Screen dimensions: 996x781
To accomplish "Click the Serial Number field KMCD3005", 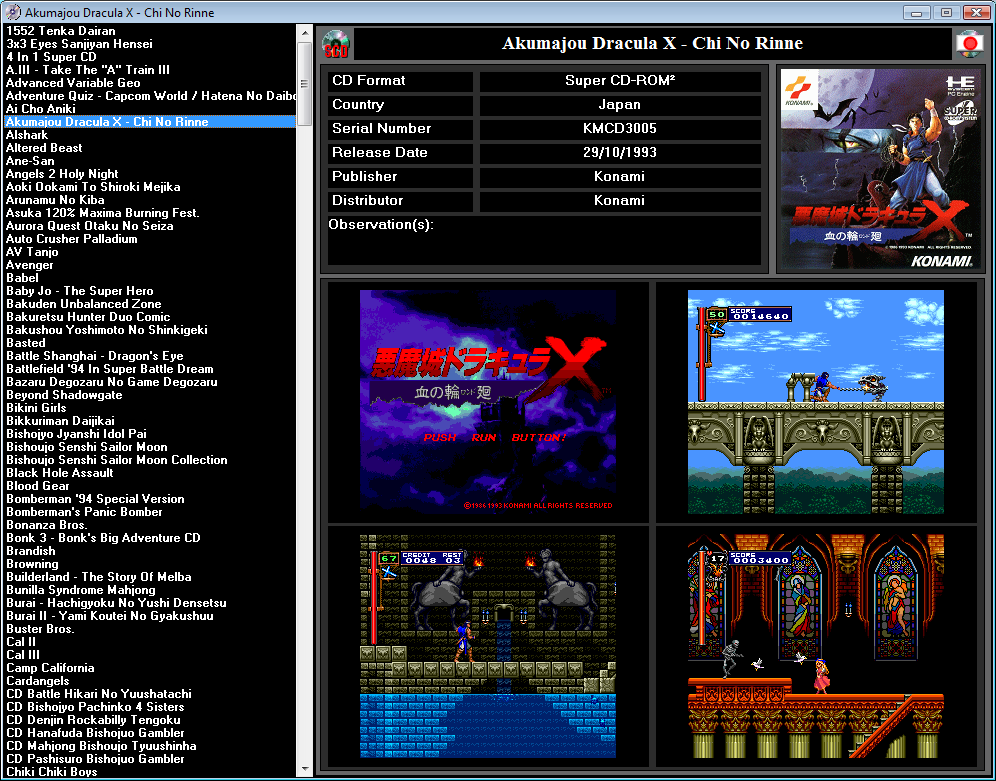I will [x=619, y=129].
